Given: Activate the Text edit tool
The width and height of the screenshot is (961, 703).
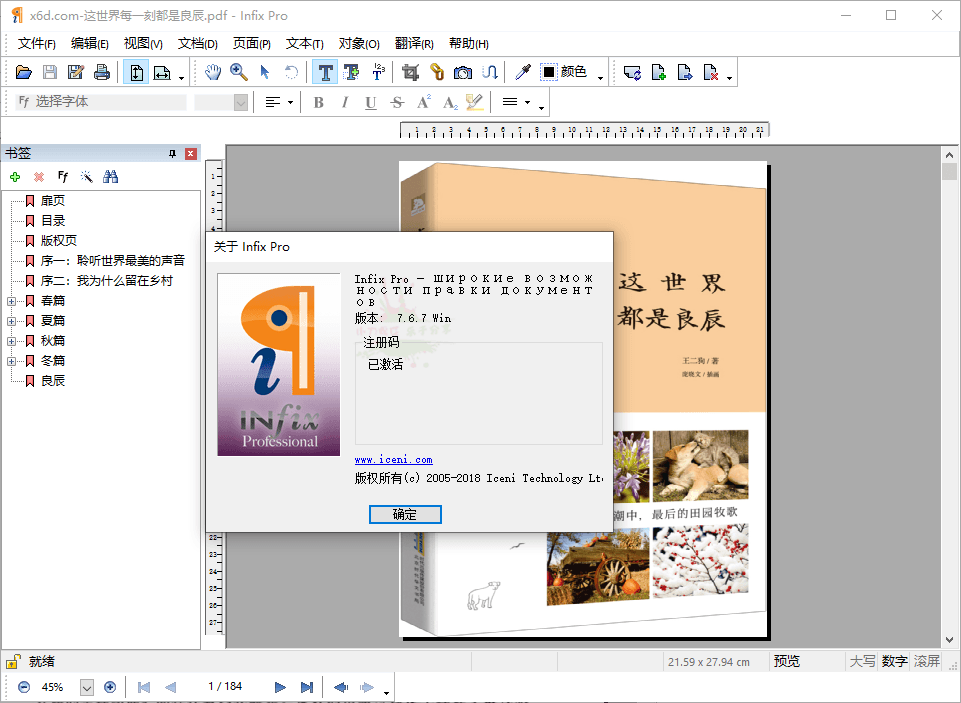Looking at the screenshot, I should click(x=325, y=72).
